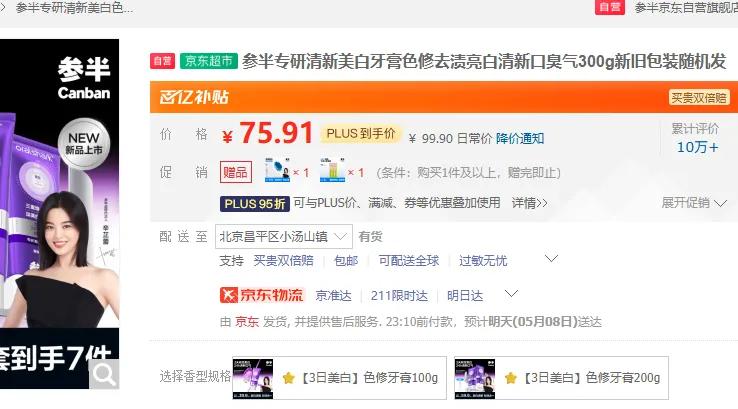Screen dimensions: 738x409
Task: Expand the logistics options chevron after 明日达
Action: click(x=511, y=294)
